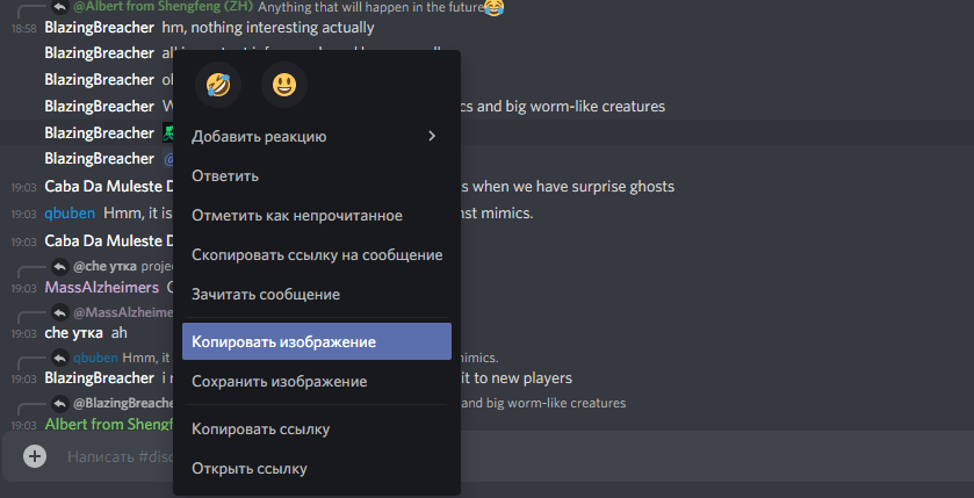Click the plus attachment icon in message bar
Screen dimensions: 974x498
pyautogui.click(x=35, y=456)
